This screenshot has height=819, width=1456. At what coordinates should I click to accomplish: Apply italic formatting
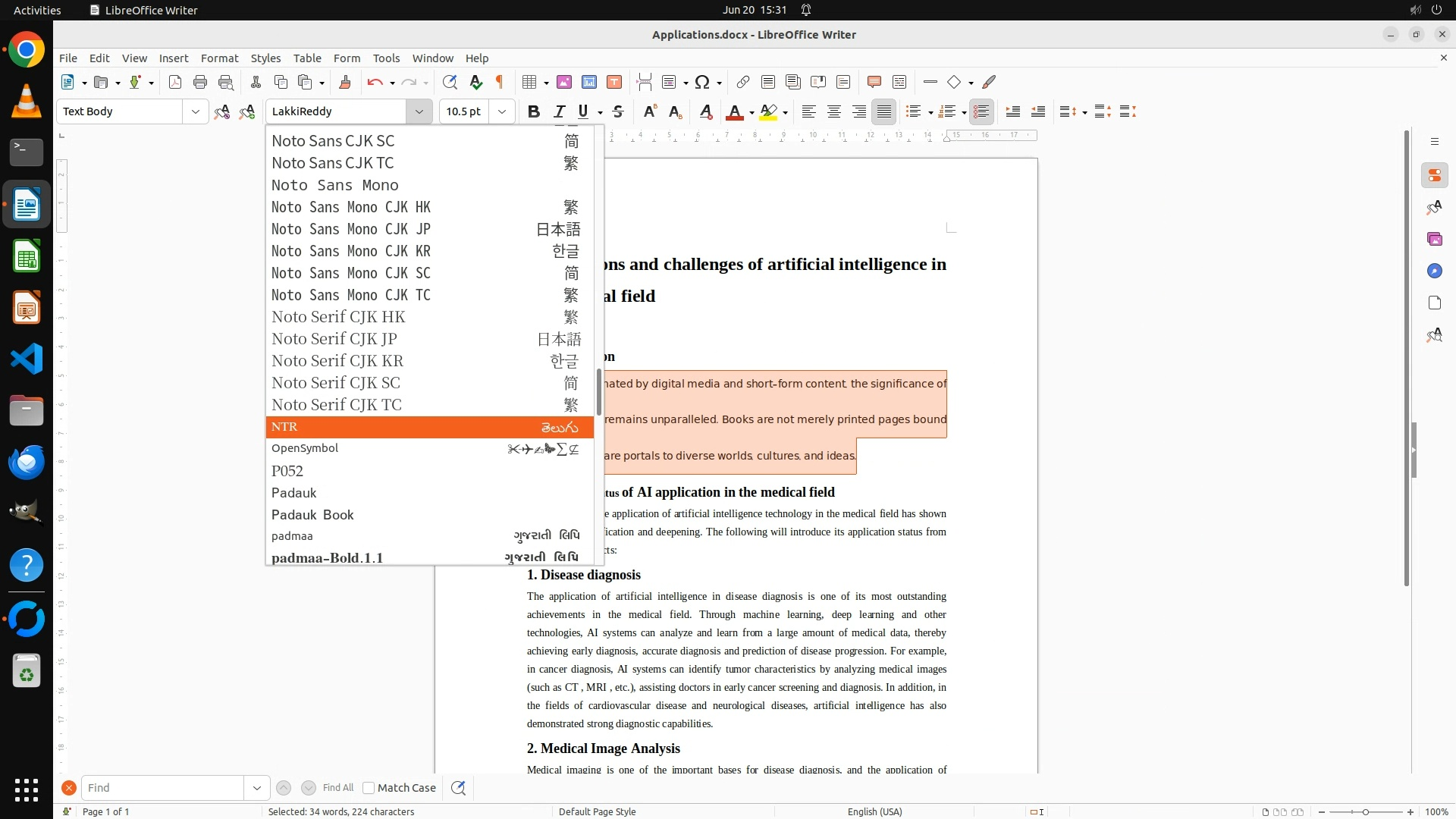tap(560, 111)
